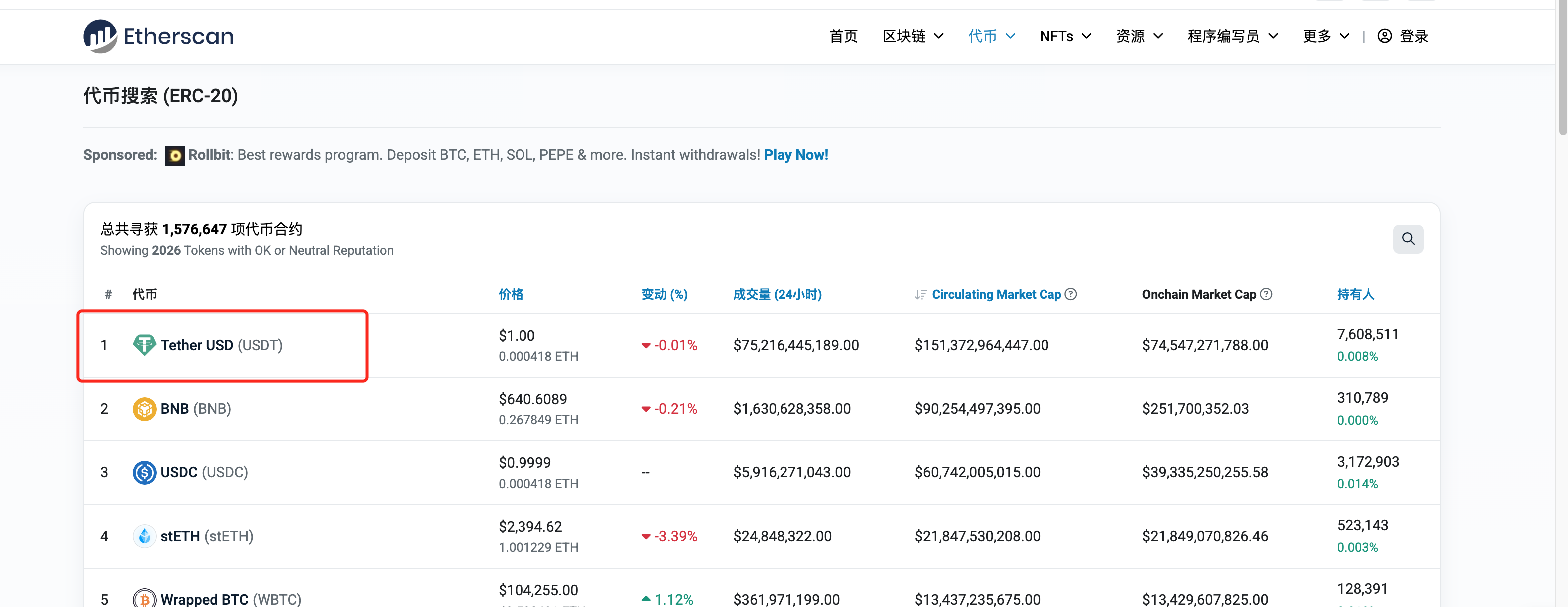Expand the 代币 dropdown menu
Screen dimensions: 1568x607
(992, 36)
